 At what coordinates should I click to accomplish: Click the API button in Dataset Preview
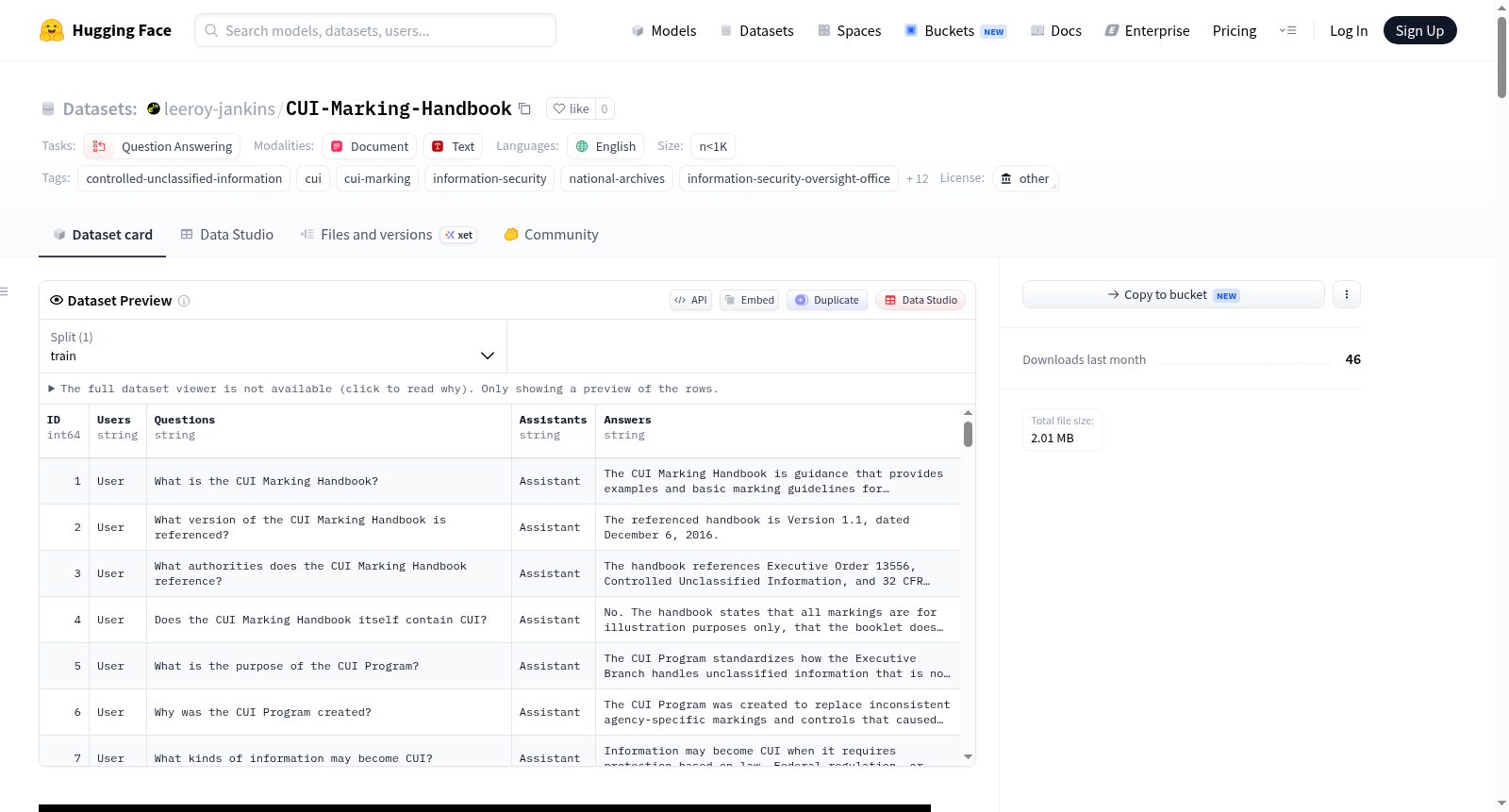690,300
